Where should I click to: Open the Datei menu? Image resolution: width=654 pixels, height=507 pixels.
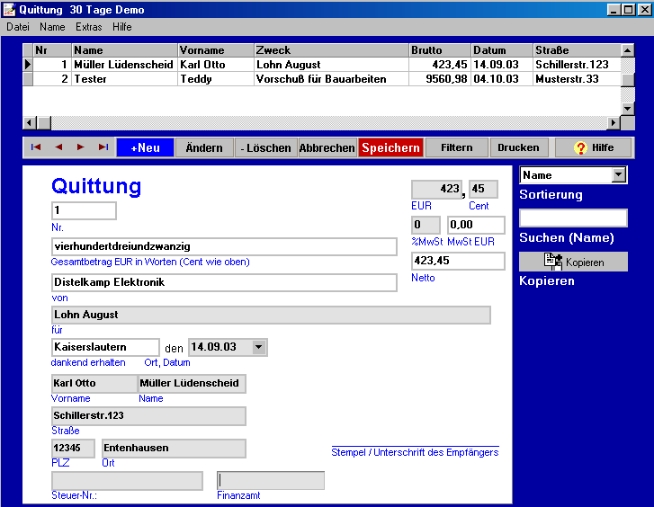[18, 27]
